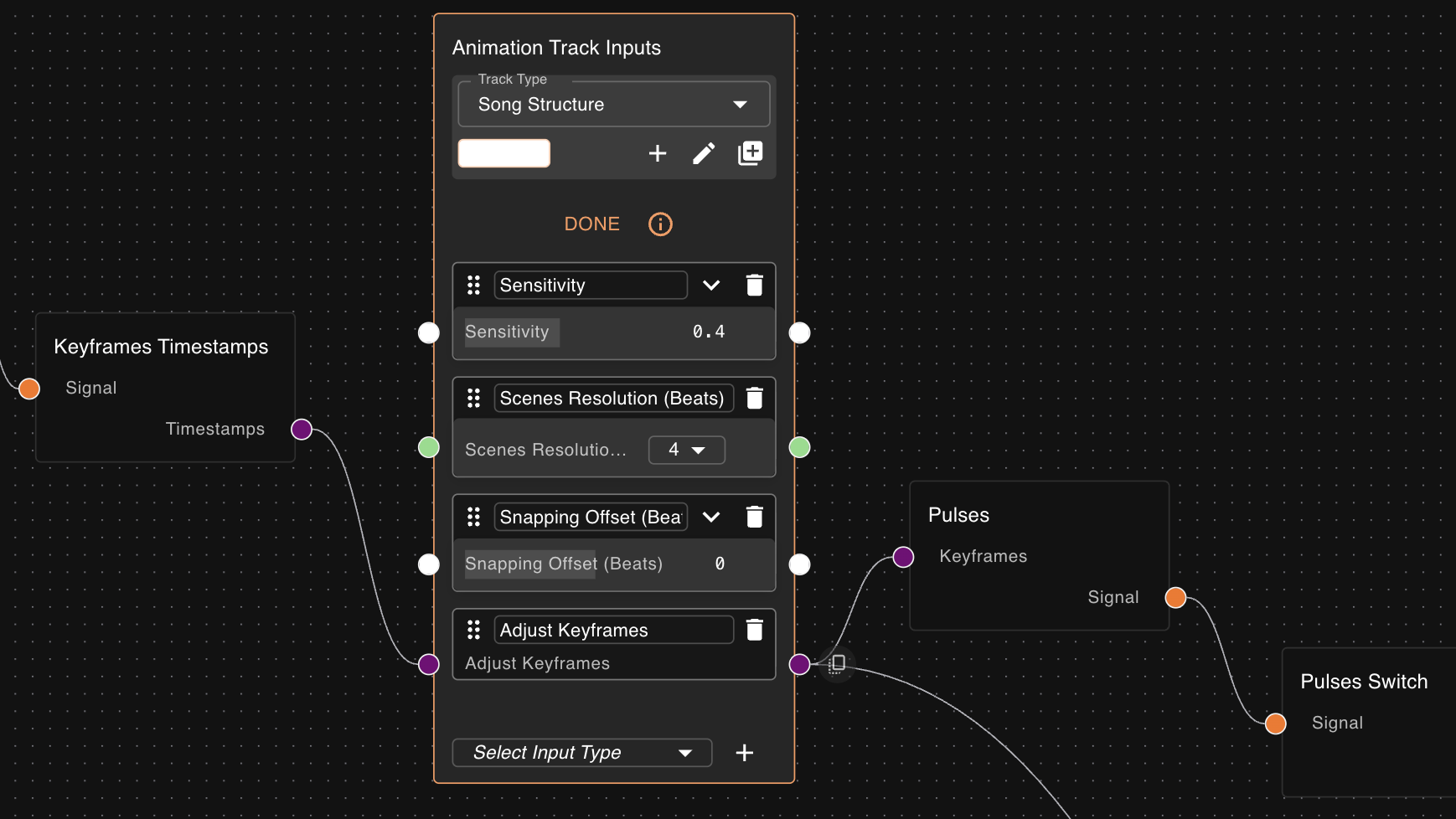Delete the Snapping Offset input
Screen dimensions: 1456x819
755,518
